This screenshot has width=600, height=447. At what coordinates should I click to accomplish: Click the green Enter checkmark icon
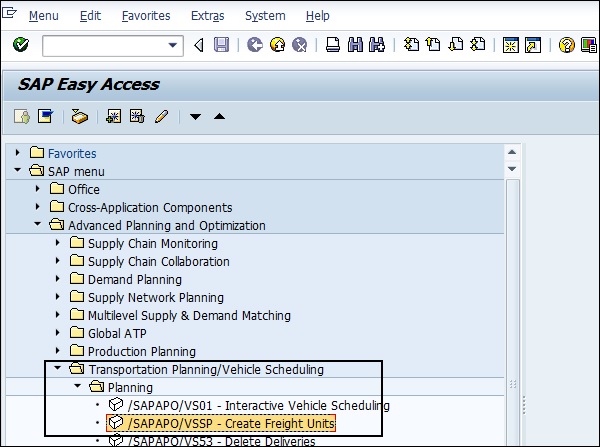point(21,45)
